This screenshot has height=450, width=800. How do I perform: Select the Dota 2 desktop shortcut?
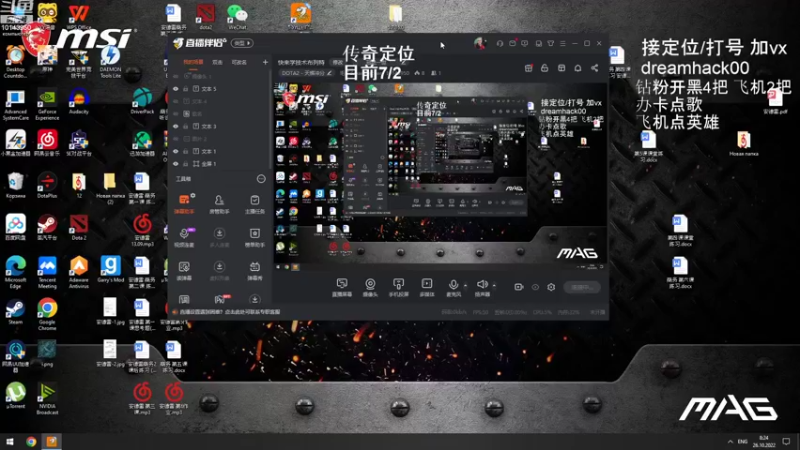click(79, 227)
